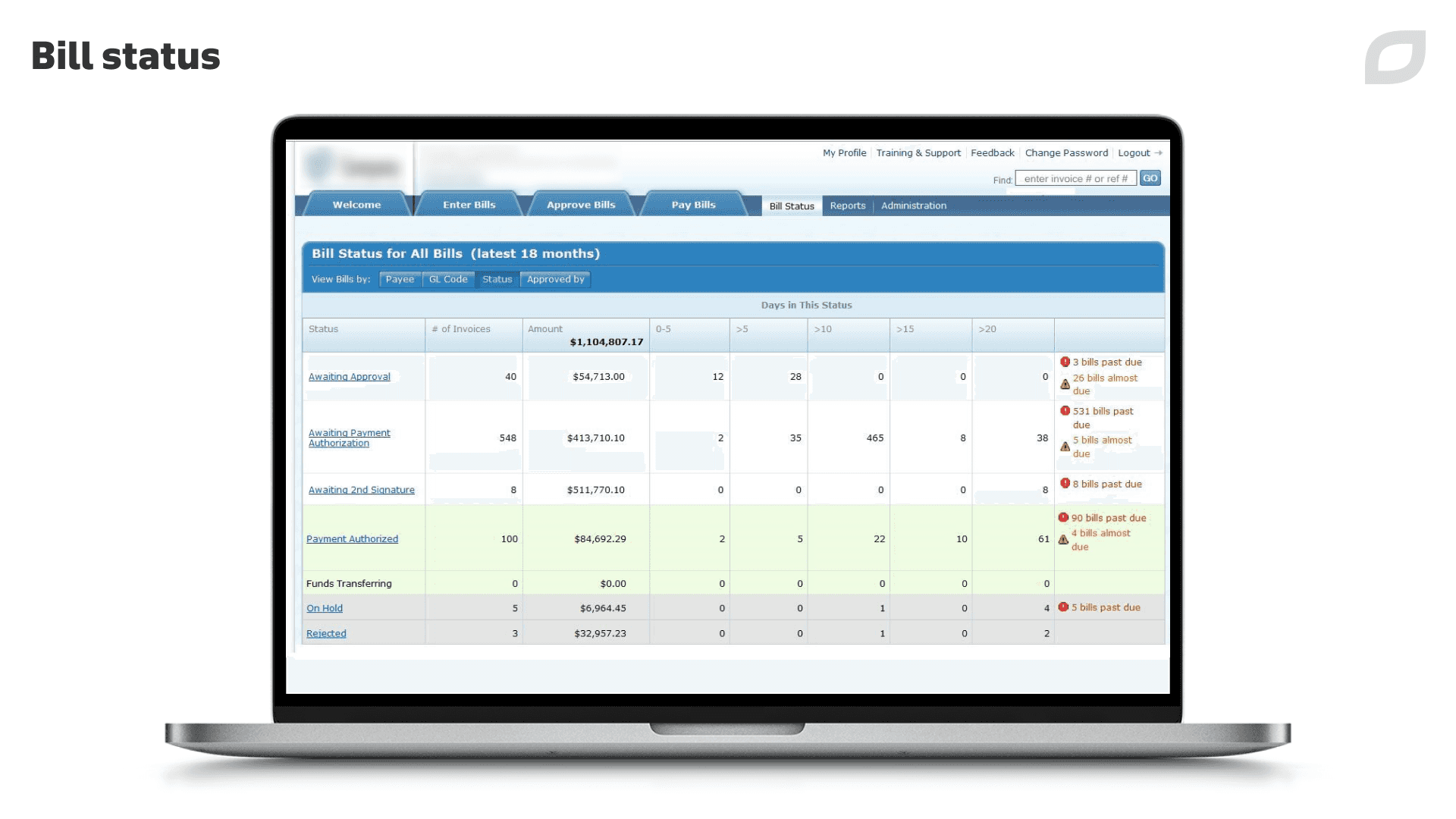This screenshot has width=1456, height=819.
Task: Open the Approved by filter view
Action: click(556, 279)
